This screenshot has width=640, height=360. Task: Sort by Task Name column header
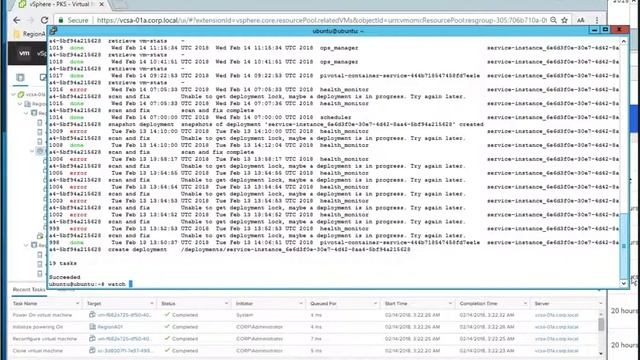click(x=25, y=304)
